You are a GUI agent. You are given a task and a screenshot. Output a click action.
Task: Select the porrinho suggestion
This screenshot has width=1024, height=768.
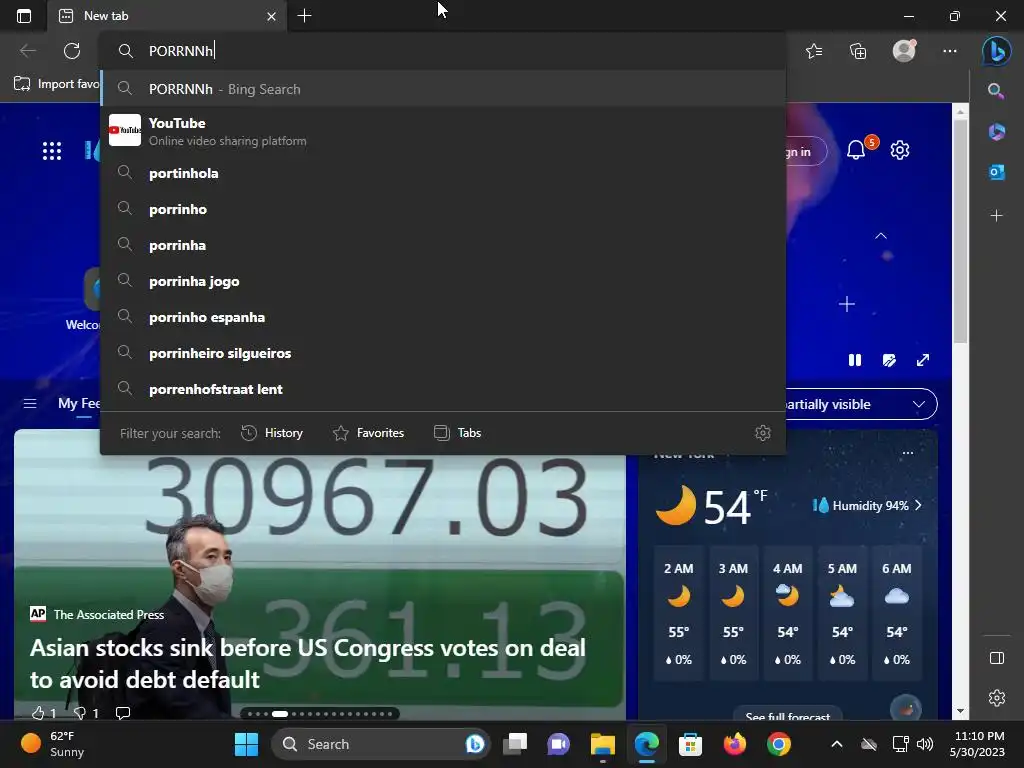[443, 209]
